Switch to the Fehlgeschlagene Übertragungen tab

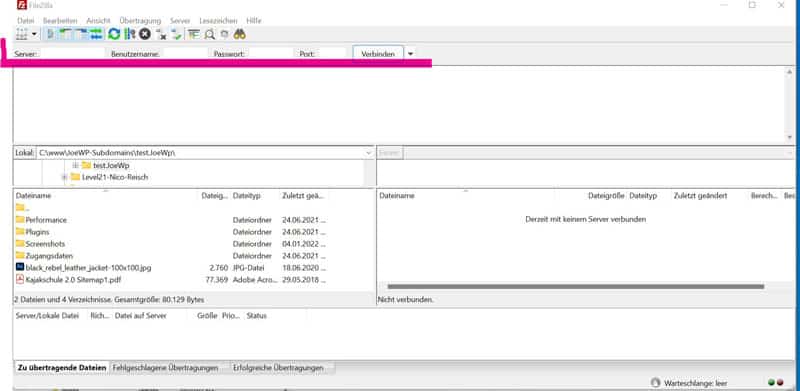[165, 368]
